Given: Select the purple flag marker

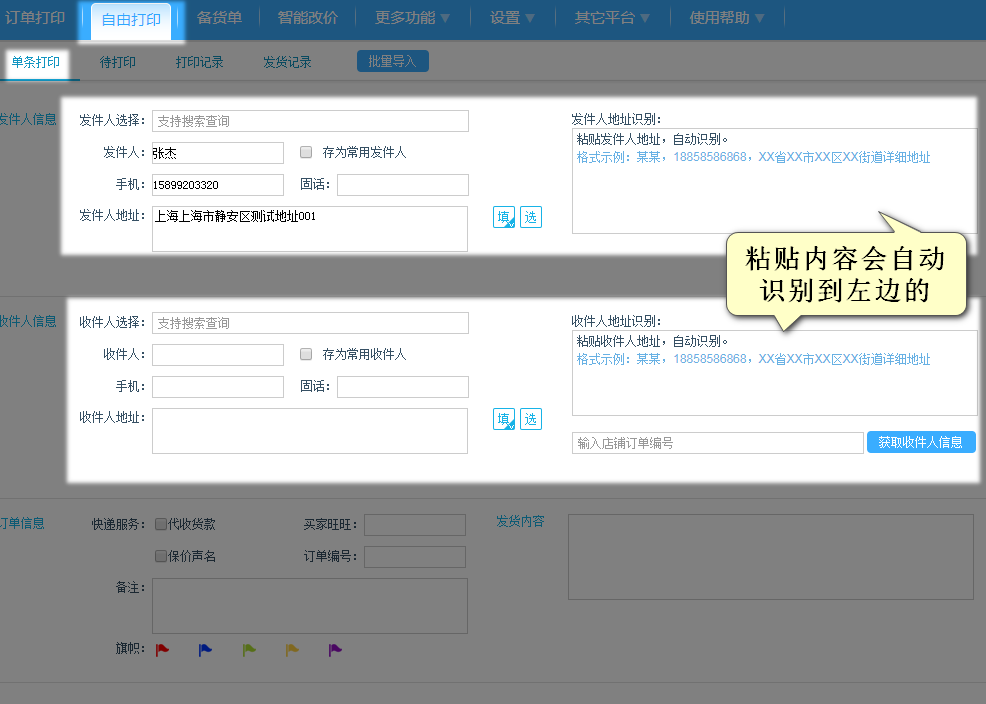Looking at the screenshot, I should click(x=335, y=650).
